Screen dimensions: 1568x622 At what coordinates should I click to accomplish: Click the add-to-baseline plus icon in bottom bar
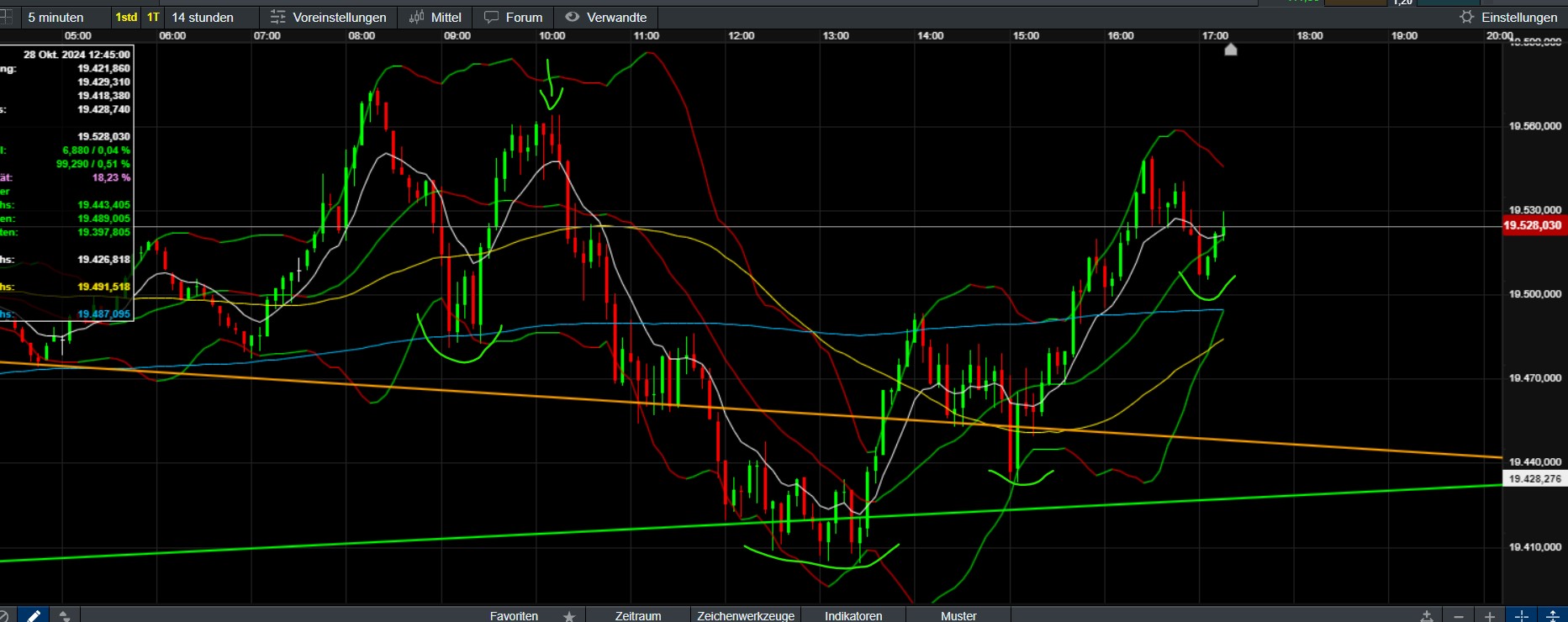click(x=1426, y=616)
